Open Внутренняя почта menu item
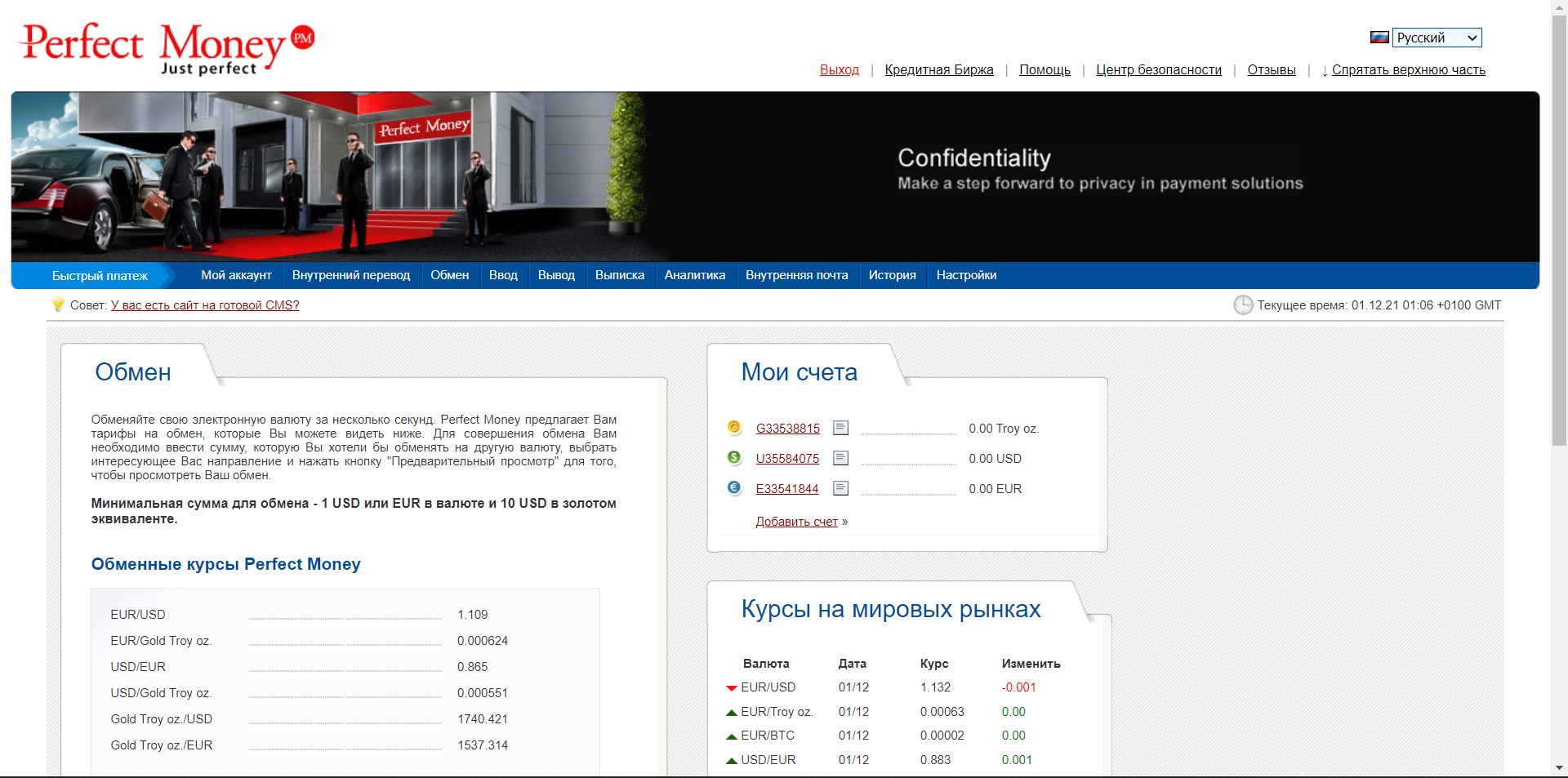The width and height of the screenshot is (1568, 778). pyautogui.click(x=797, y=275)
